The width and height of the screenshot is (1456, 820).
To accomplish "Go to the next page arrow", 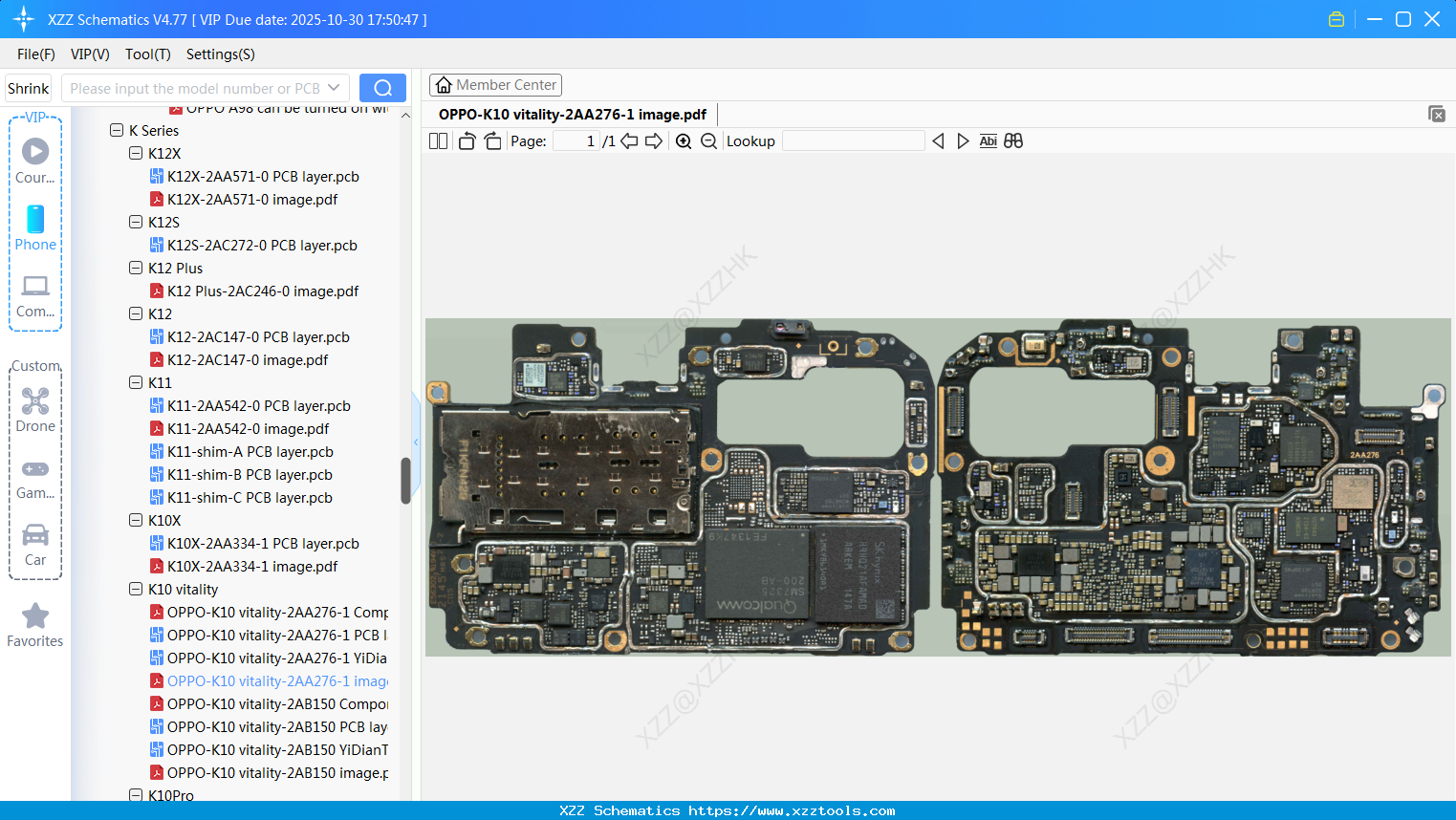I will point(654,141).
